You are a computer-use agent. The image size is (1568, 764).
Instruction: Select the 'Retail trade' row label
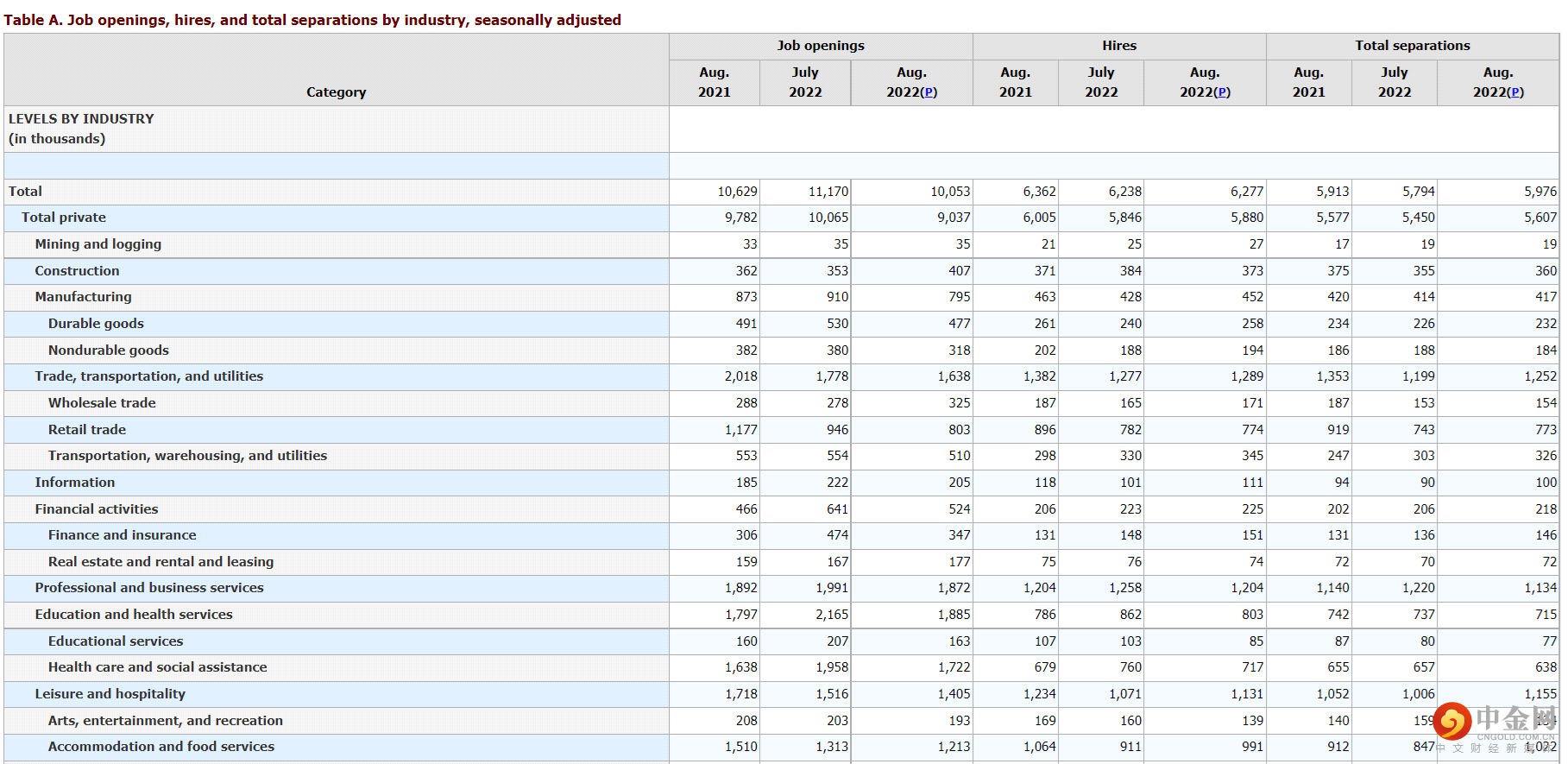coord(87,430)
